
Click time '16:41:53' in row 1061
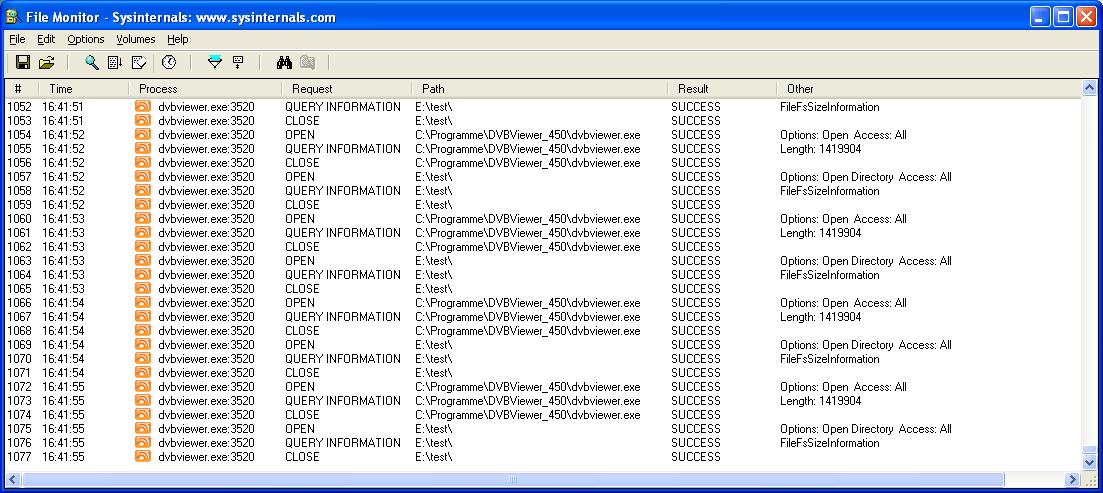point(63,233)
